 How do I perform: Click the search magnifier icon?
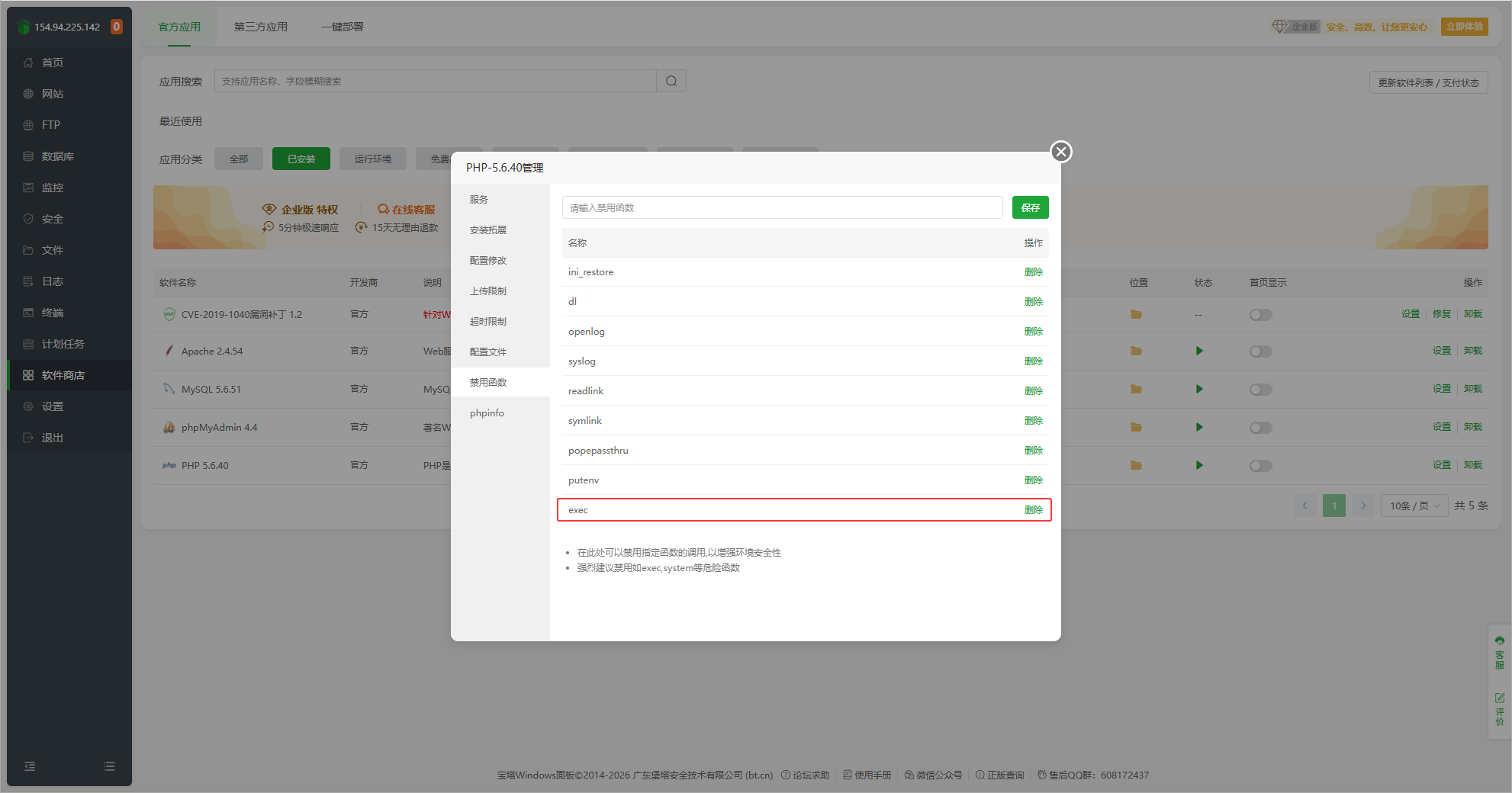(x=671, y=82)
